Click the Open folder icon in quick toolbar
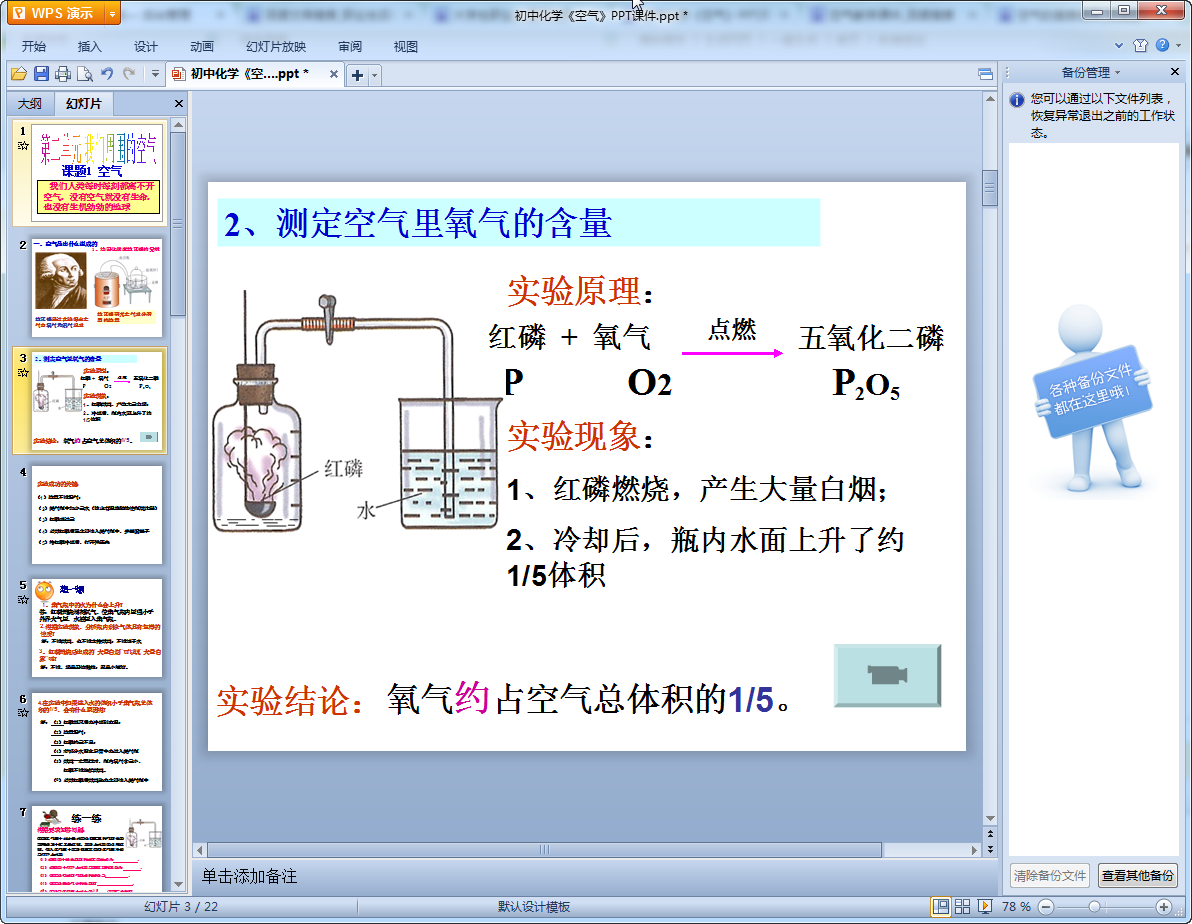Image resolution: width=1192 pixels, height=924 pixels. tap(18, 74)
